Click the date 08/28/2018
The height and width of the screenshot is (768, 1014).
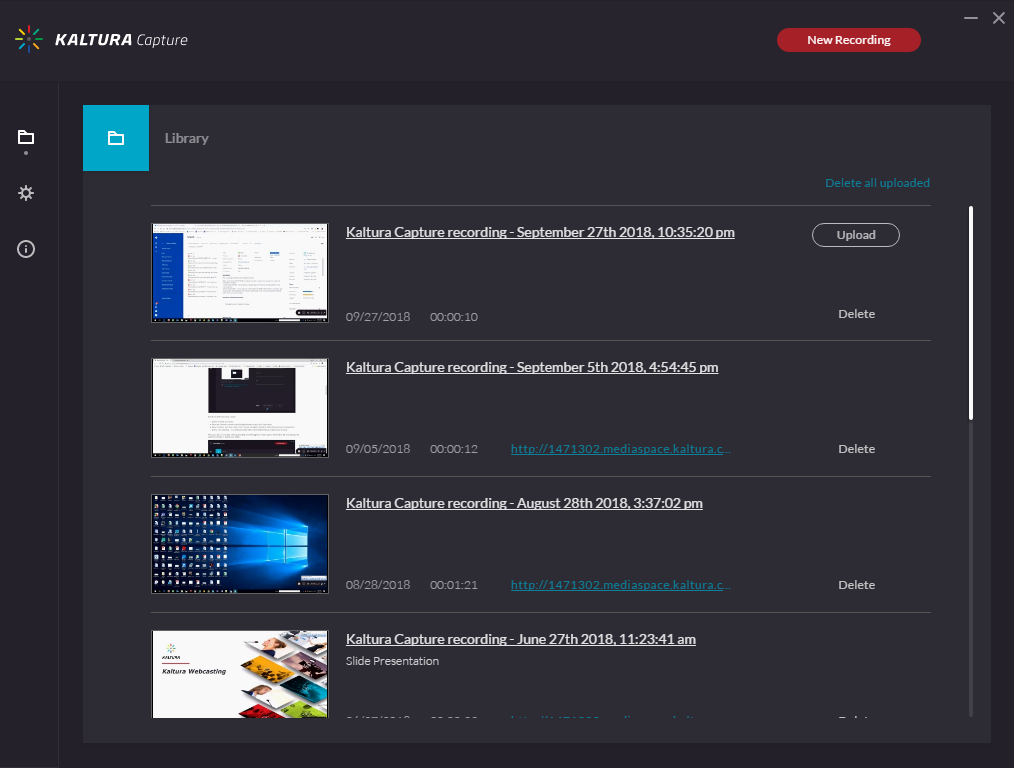point(378,584)
